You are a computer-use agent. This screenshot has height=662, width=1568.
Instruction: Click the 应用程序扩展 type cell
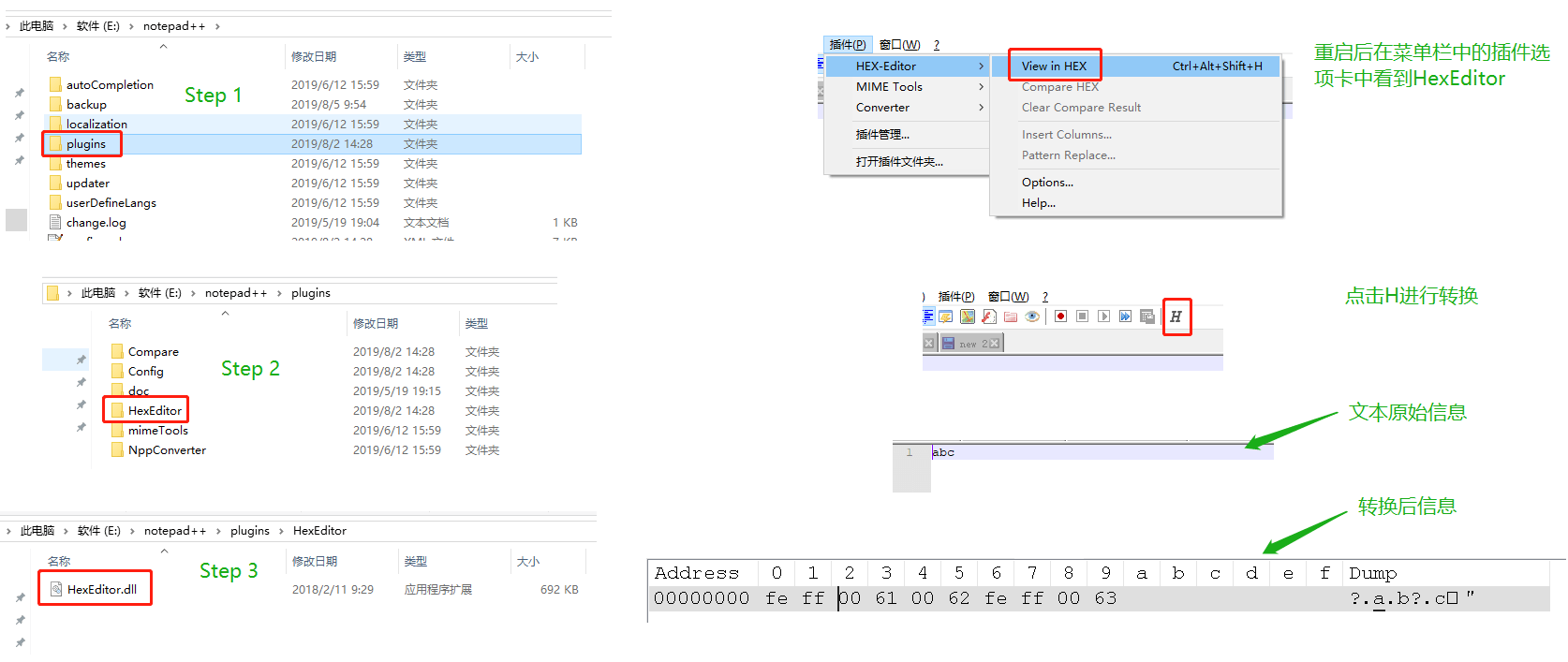click(438, 590)
